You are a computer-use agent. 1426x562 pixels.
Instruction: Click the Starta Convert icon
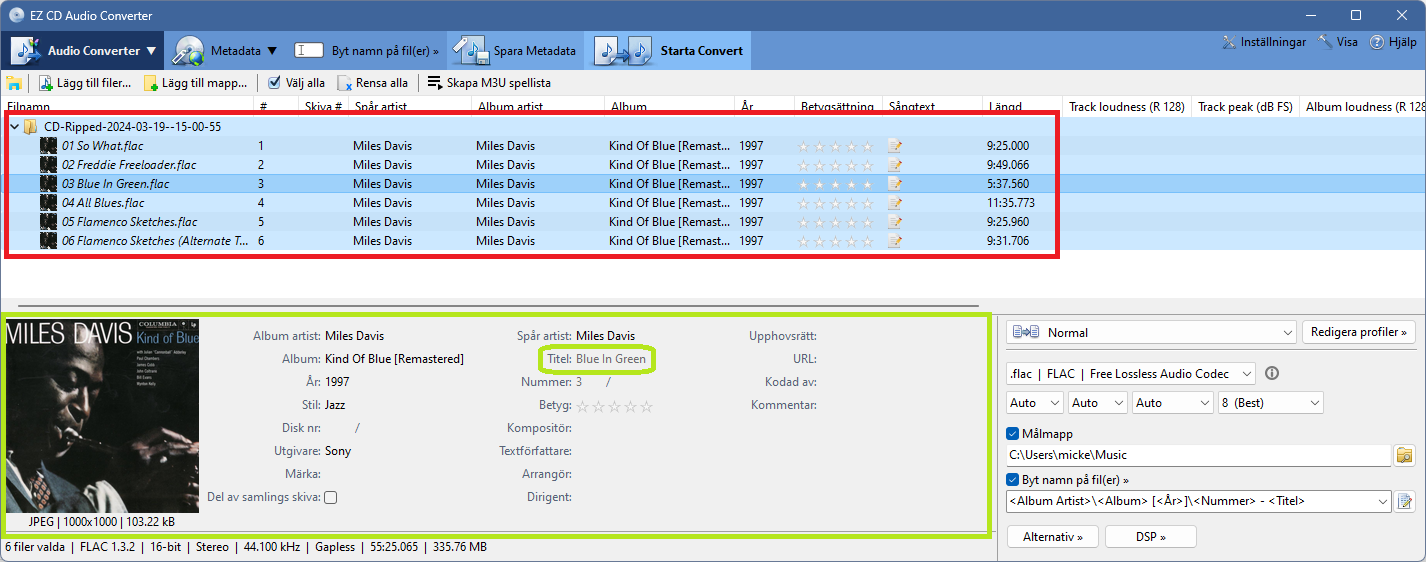622,51
